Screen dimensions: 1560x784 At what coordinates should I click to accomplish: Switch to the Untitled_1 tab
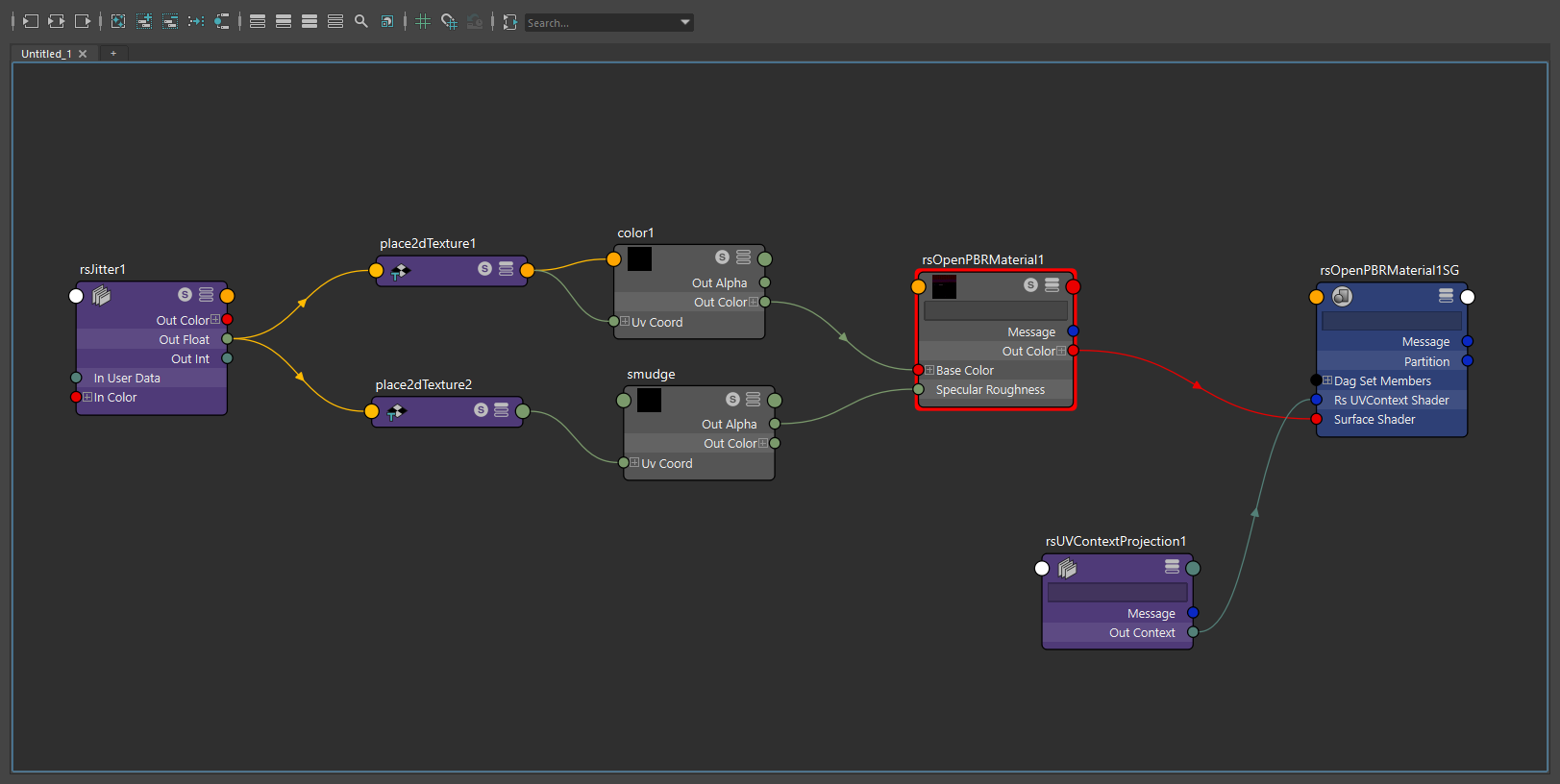pyautogui.click(x=46, y=54)
